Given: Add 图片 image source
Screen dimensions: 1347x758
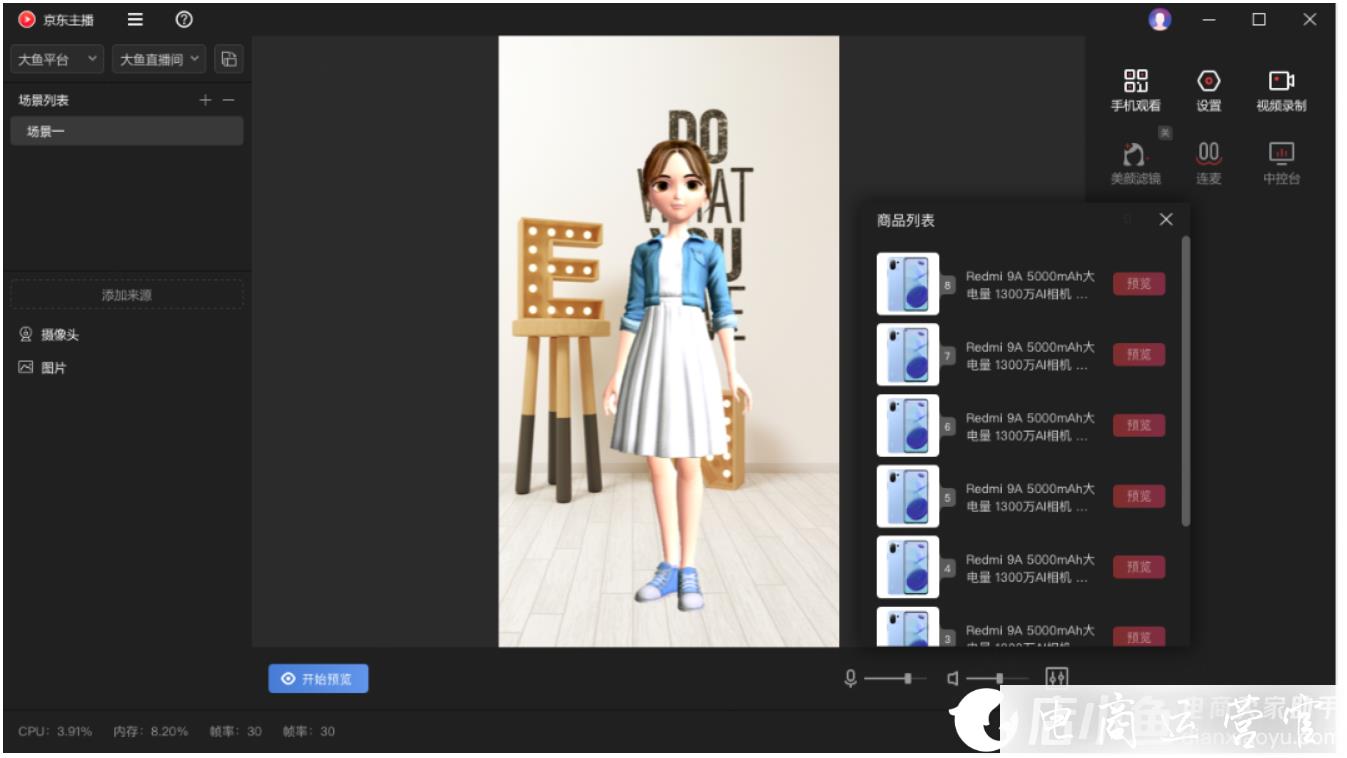Looking at the screenshot, I should coord(43,368).
